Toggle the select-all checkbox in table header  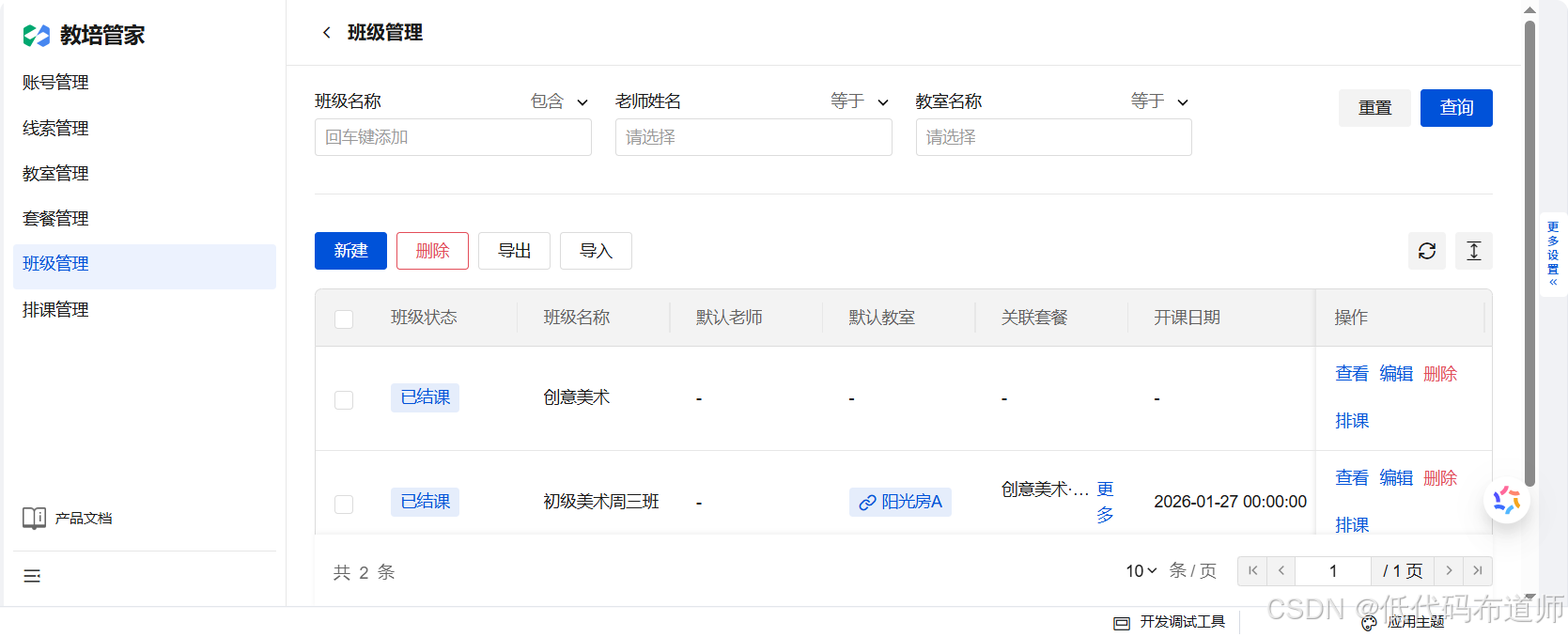(344, 318)
